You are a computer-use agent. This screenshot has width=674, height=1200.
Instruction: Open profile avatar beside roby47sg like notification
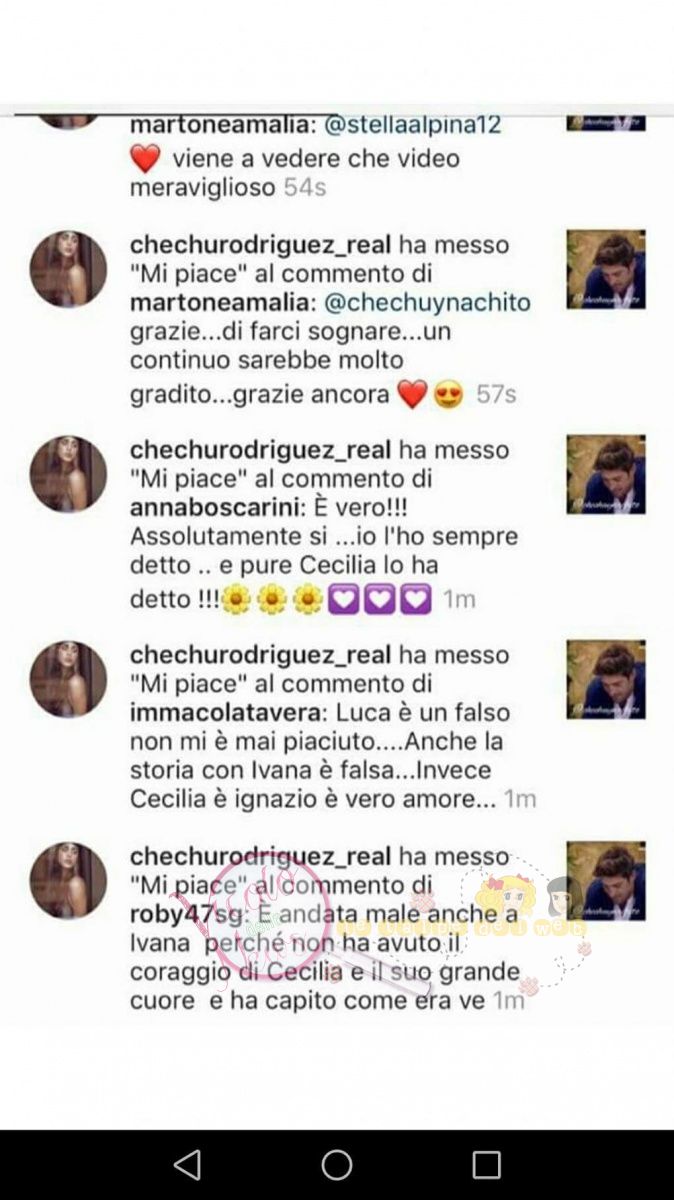[x=68, y=880]
